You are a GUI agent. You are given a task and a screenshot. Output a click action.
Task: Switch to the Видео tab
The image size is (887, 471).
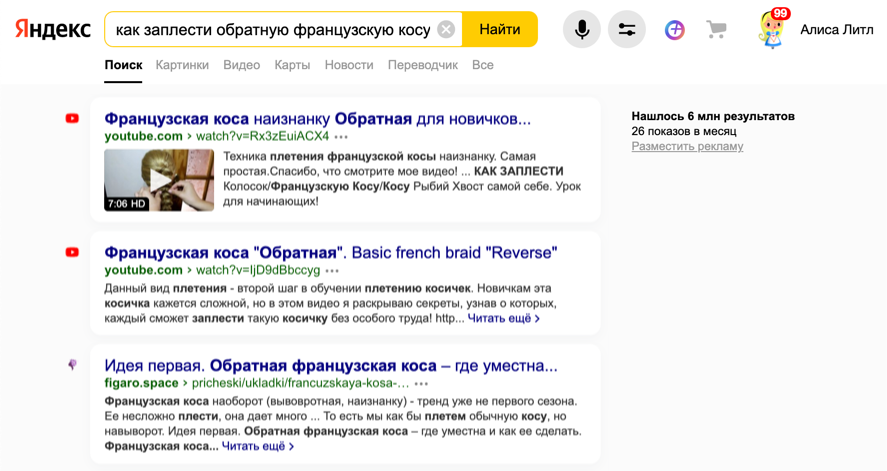pos(241,65)
